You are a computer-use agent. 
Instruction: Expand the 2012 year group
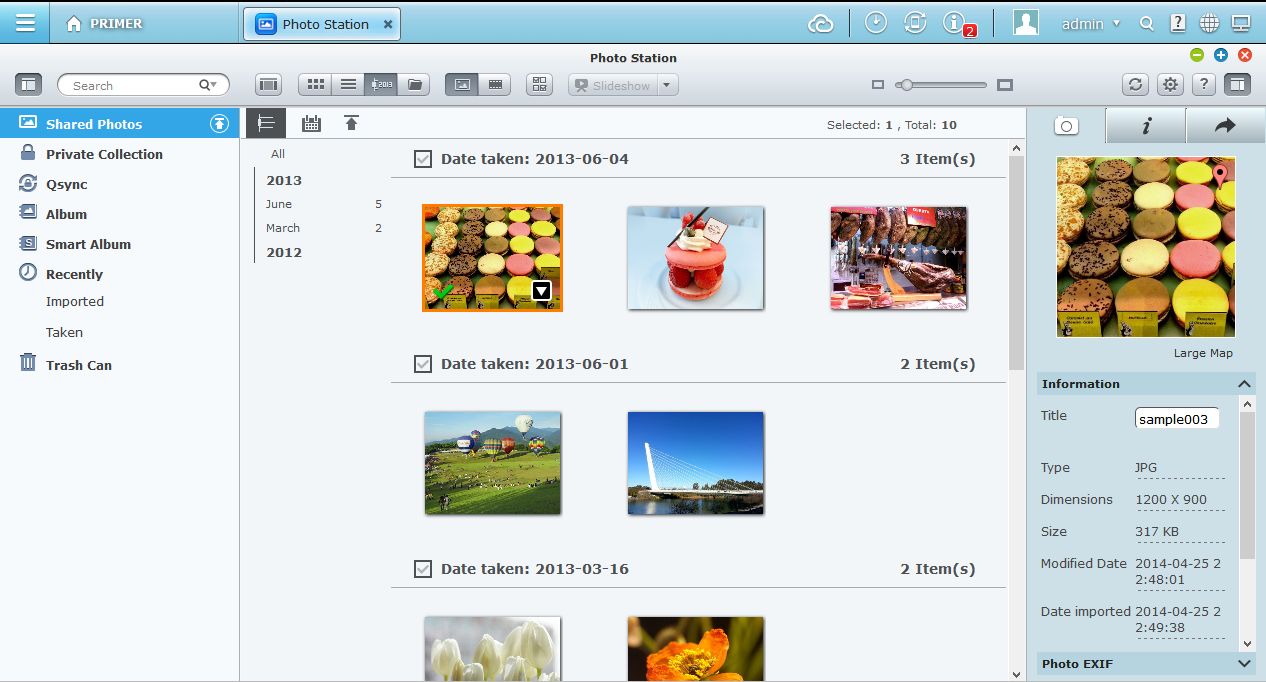pos(284,252)
